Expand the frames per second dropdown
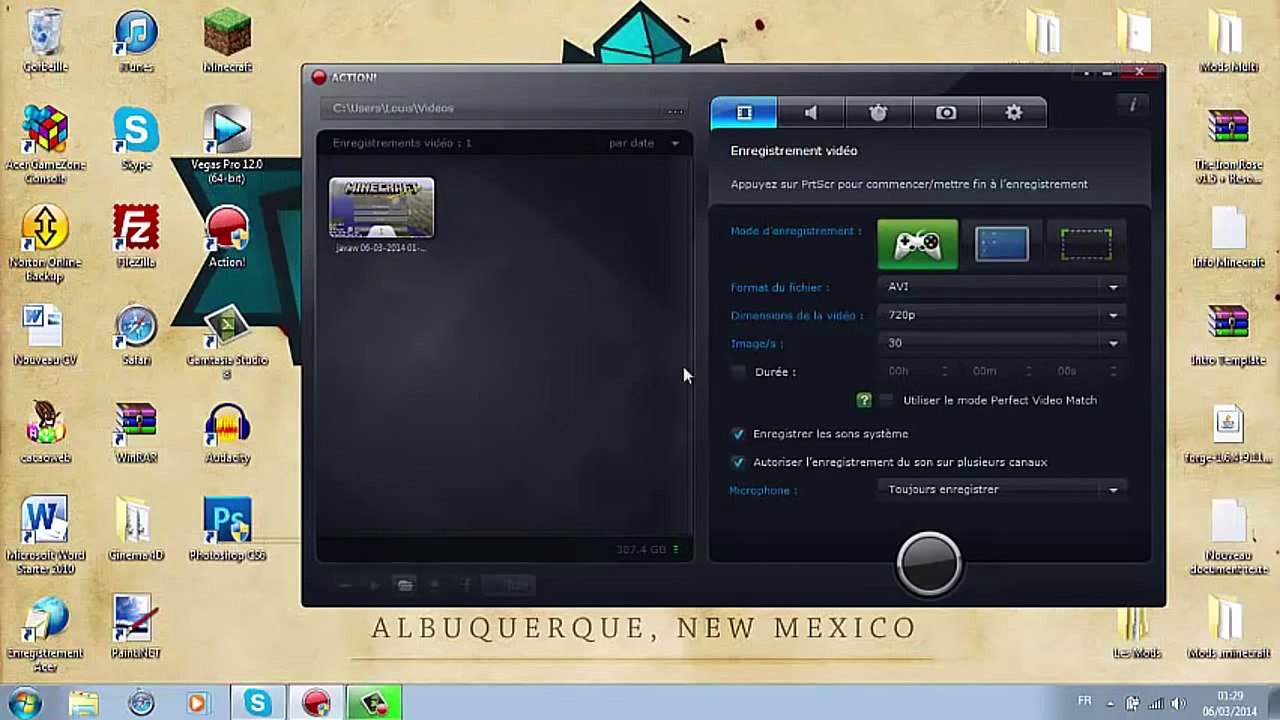The width and height of the screenshot is (1280, 720). 1003,343
